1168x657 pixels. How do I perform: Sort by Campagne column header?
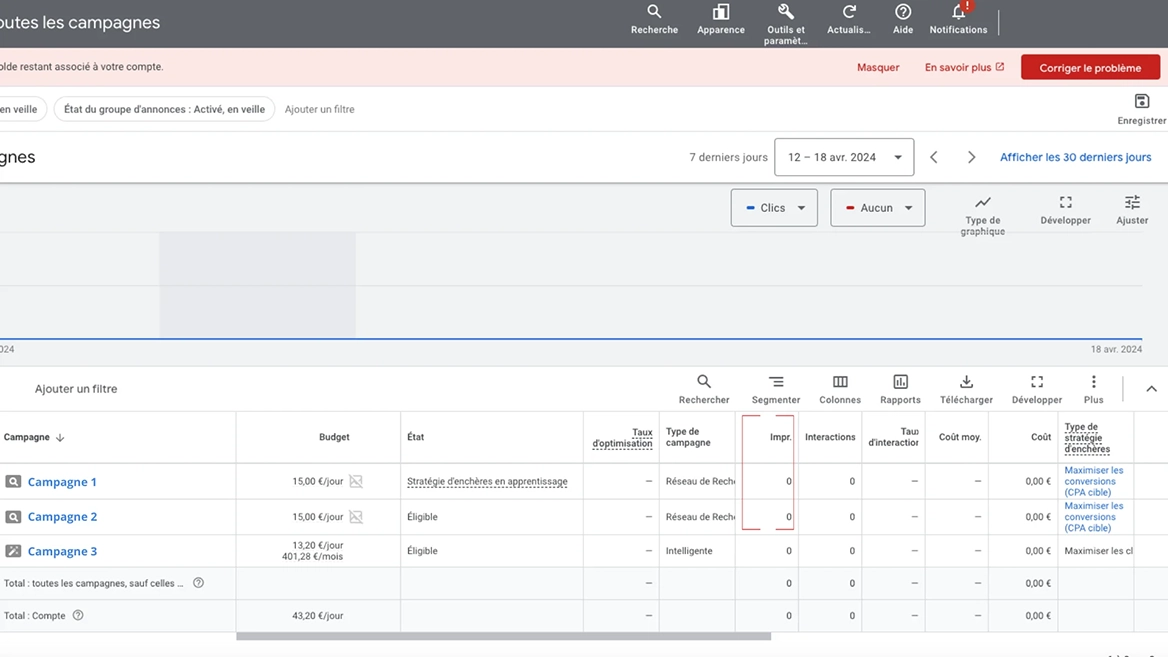pos(34,437)
